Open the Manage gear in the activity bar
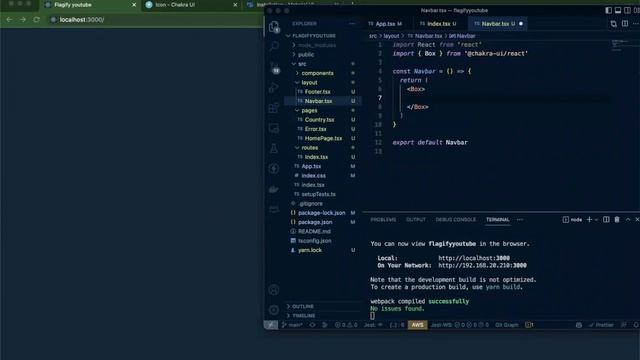 (x=274, y=310)
